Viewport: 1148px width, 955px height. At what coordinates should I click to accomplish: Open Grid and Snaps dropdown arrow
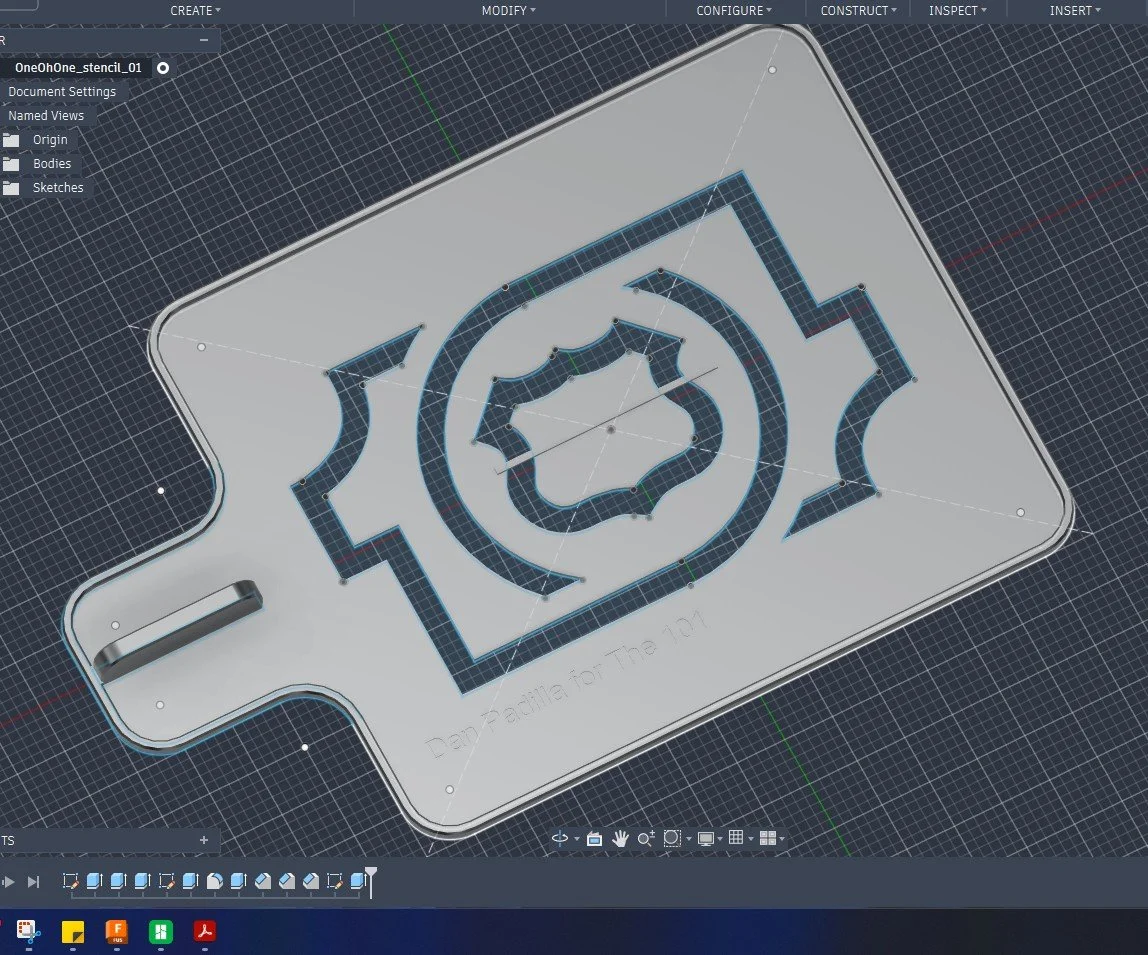pos(751,839)
